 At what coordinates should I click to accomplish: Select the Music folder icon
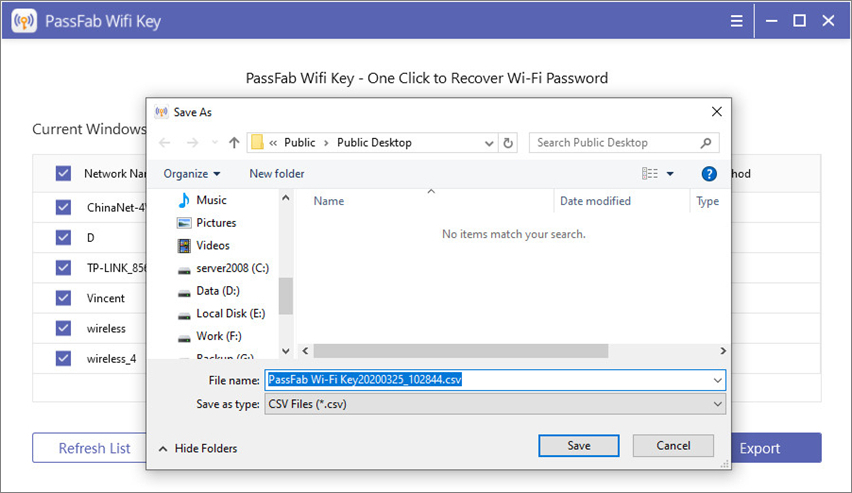[x=184, y=200]
